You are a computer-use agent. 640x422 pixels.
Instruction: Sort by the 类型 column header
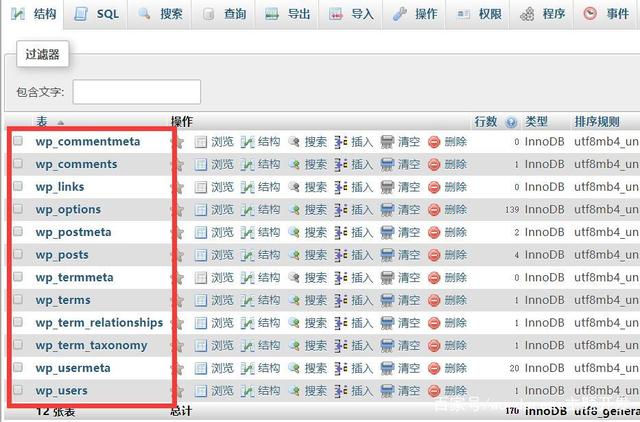(x=536, y=121)
